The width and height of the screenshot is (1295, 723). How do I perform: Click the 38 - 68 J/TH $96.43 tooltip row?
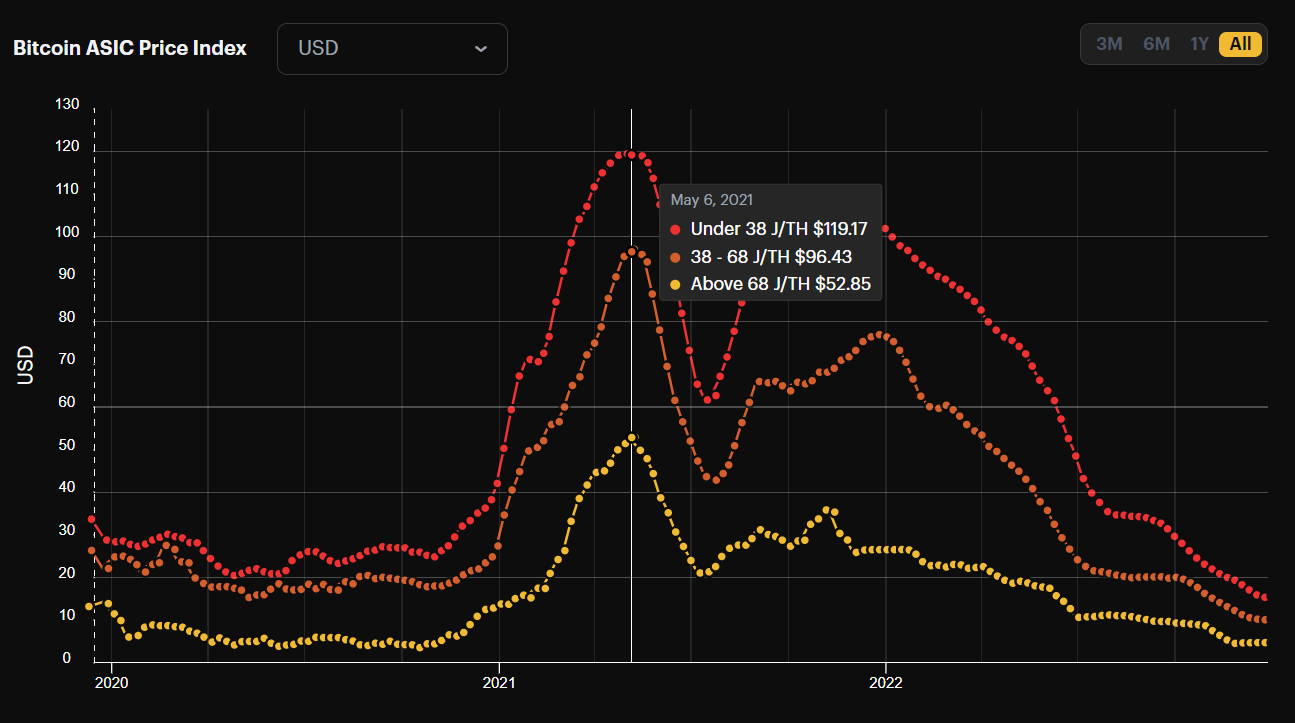[762, 257]
